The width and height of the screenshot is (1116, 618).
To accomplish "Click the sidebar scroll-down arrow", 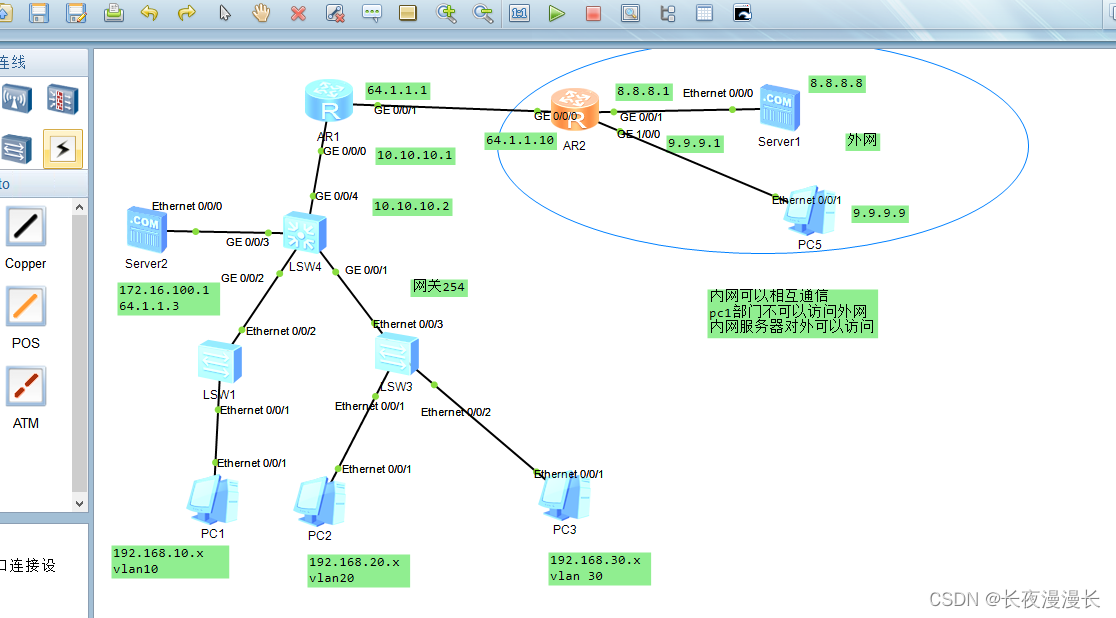I will click(80, 503).
